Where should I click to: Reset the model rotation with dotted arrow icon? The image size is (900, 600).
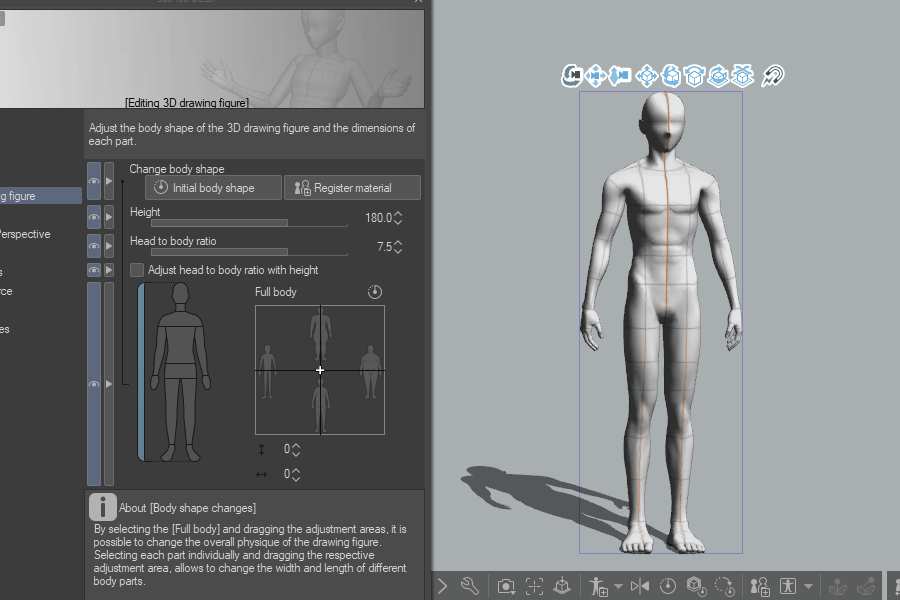[x=724, y=586]
